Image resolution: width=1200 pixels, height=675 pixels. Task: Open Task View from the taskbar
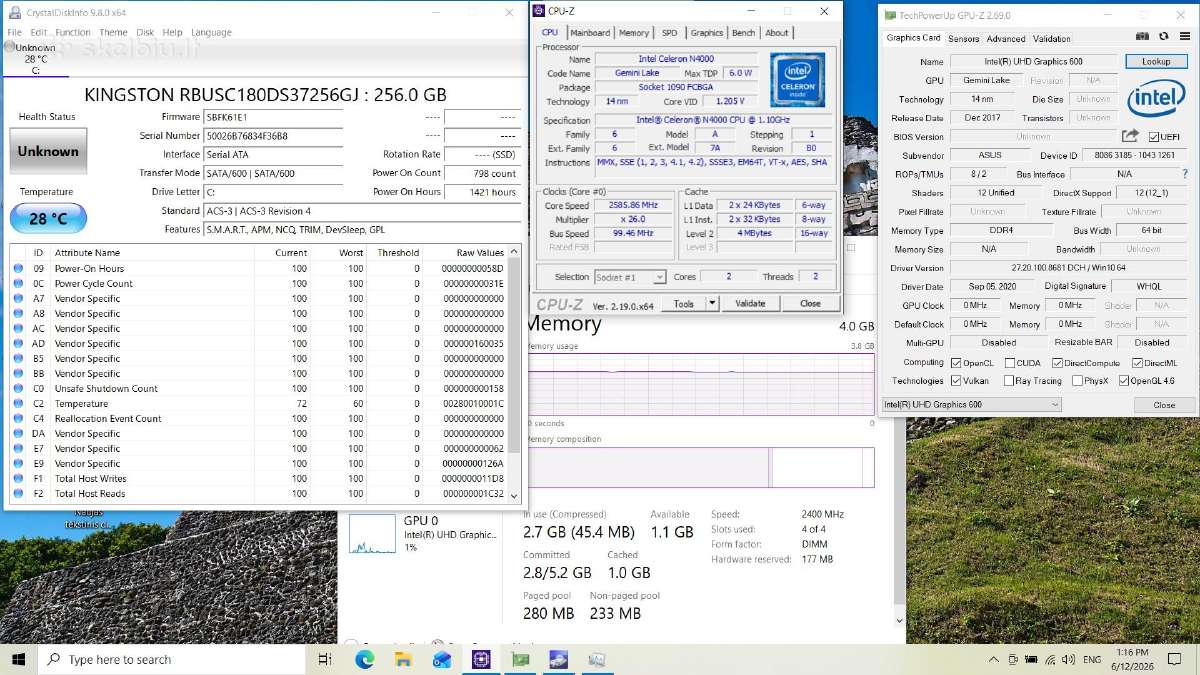pyautogui.click(x=324, y=659)
